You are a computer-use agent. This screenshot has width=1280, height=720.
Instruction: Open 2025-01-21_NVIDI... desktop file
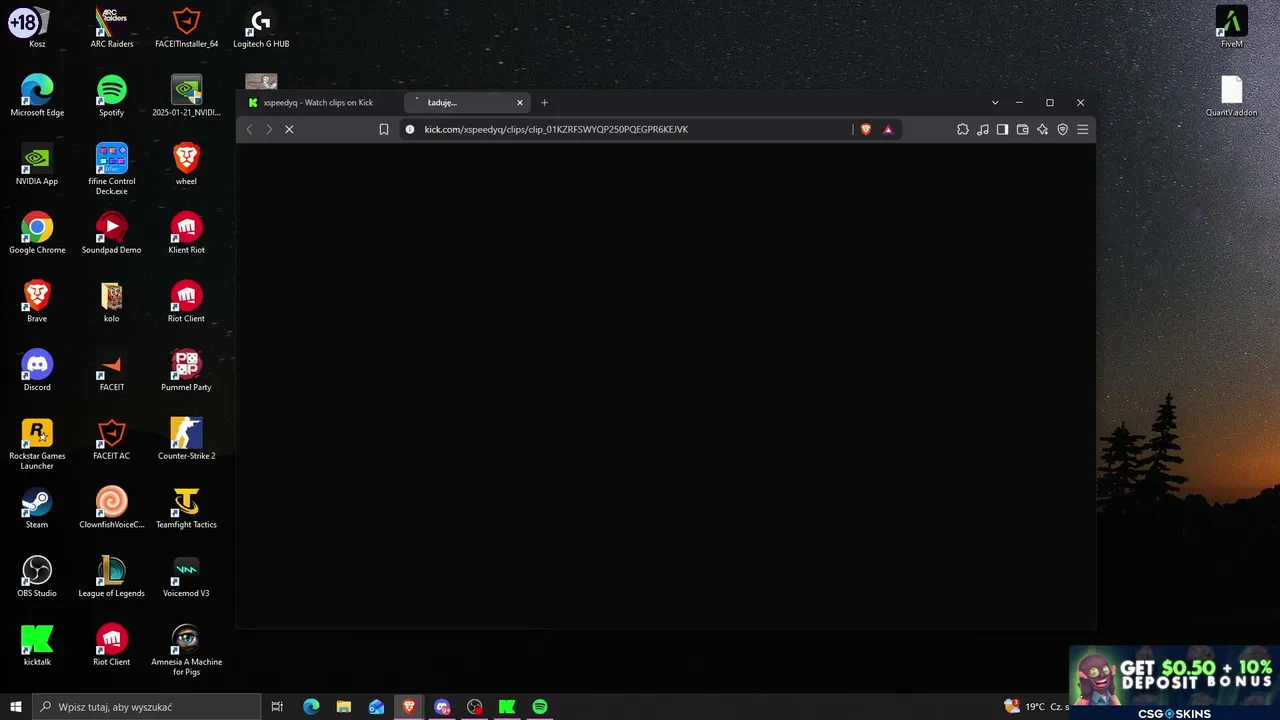(186, 96)
